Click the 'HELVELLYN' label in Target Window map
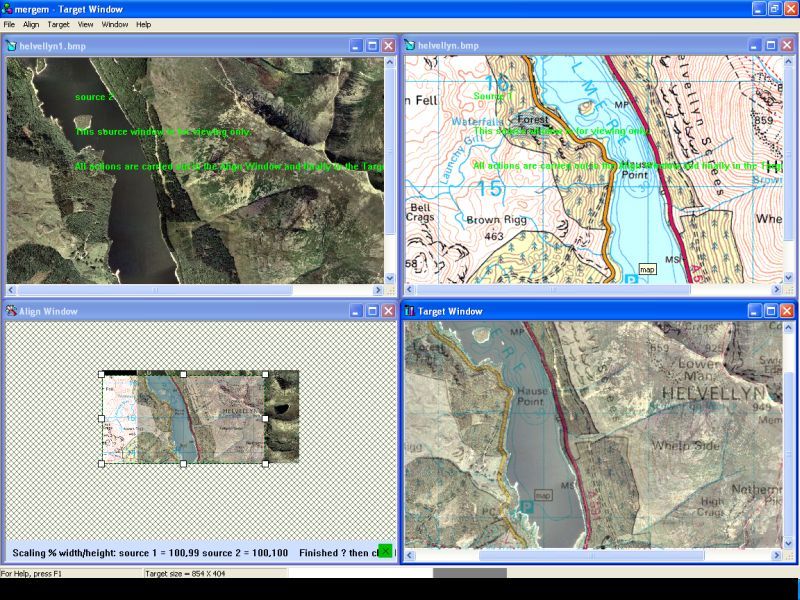 714,393
